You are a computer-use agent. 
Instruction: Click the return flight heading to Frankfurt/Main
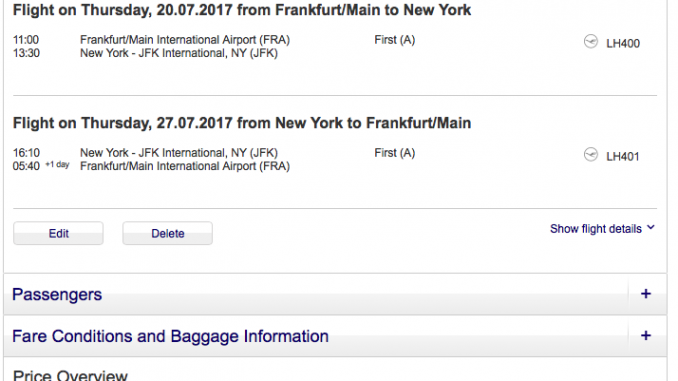click(x=242, y=123)
